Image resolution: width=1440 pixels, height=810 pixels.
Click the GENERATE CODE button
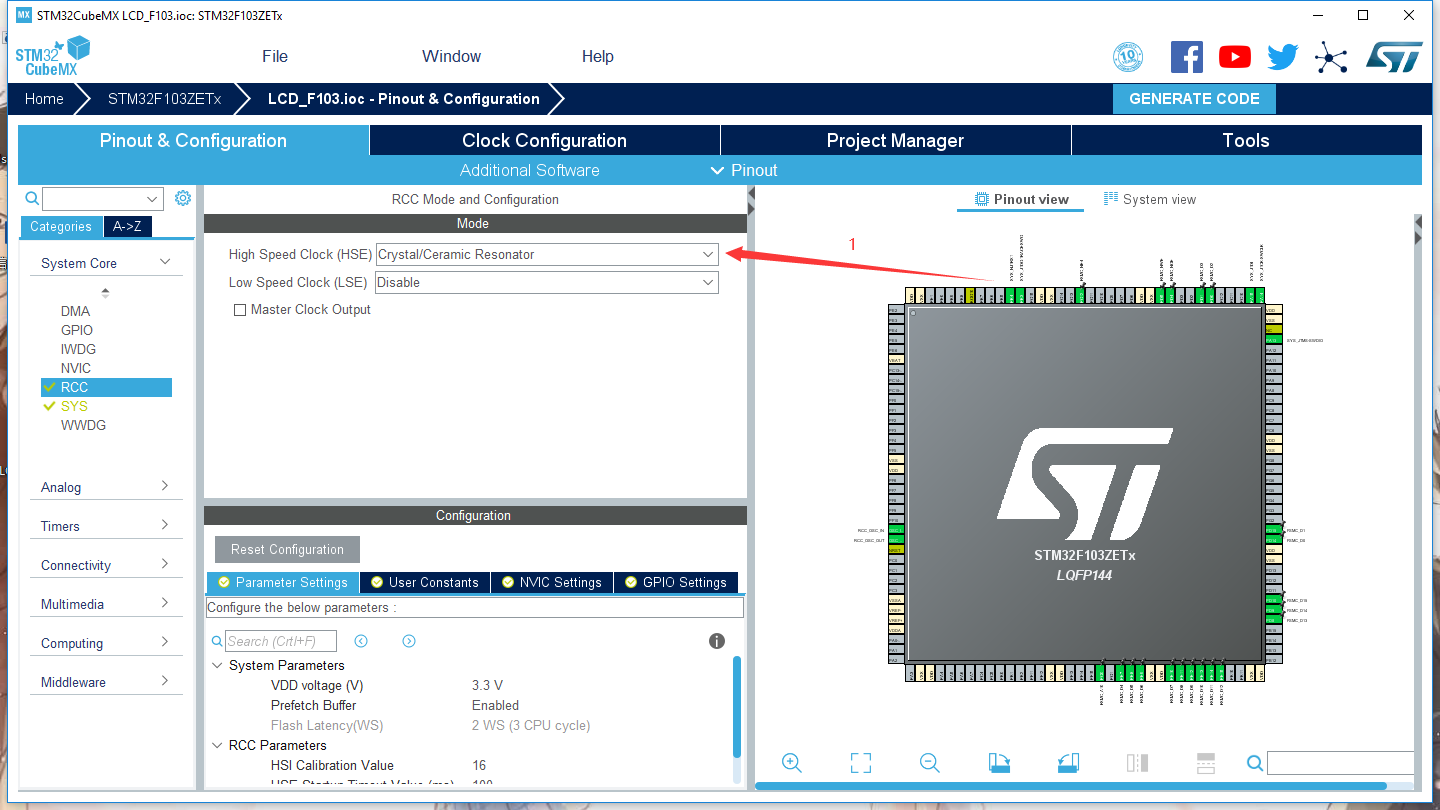[x=1194, y=98]
